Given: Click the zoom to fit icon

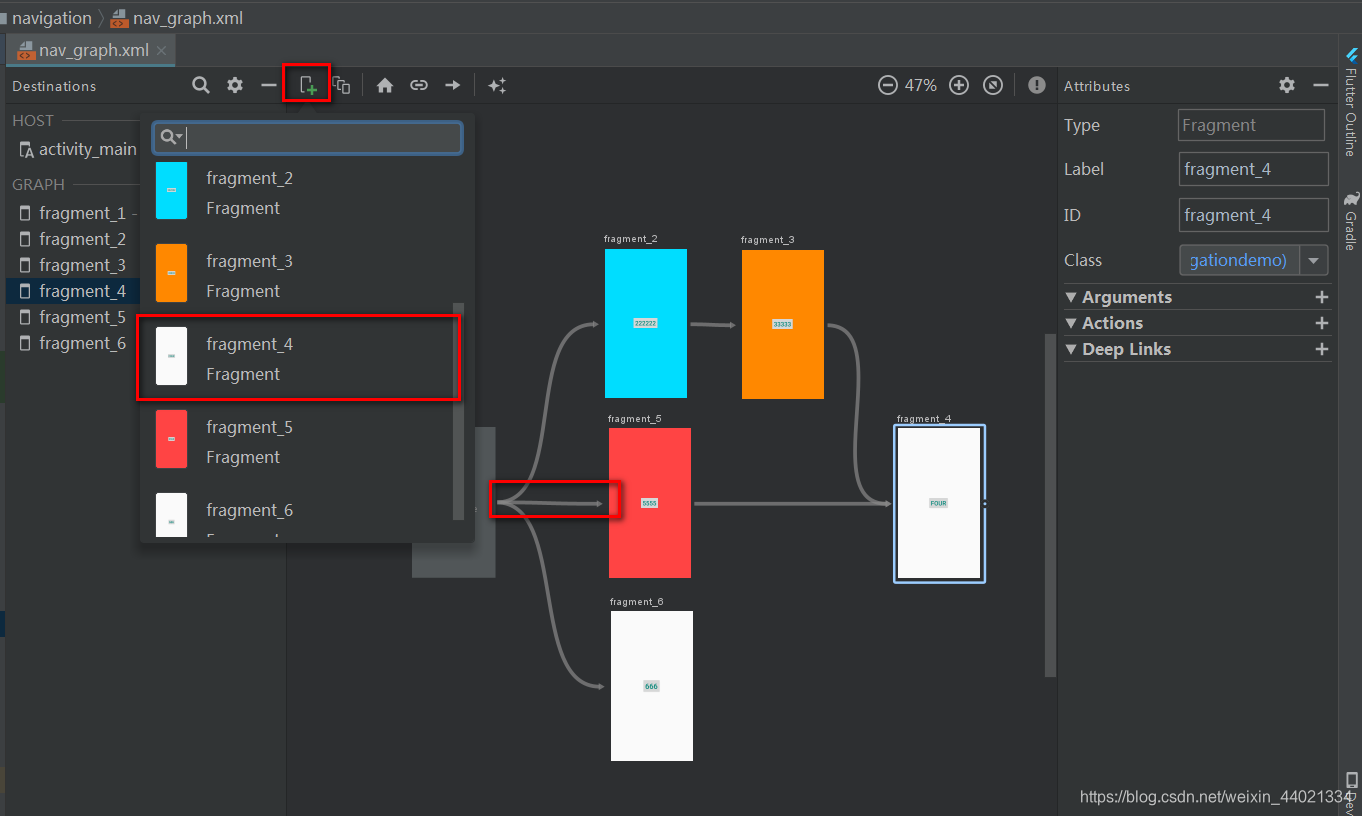Looking at the screenshot, I should pyautogui.click(x=993, y=85).
